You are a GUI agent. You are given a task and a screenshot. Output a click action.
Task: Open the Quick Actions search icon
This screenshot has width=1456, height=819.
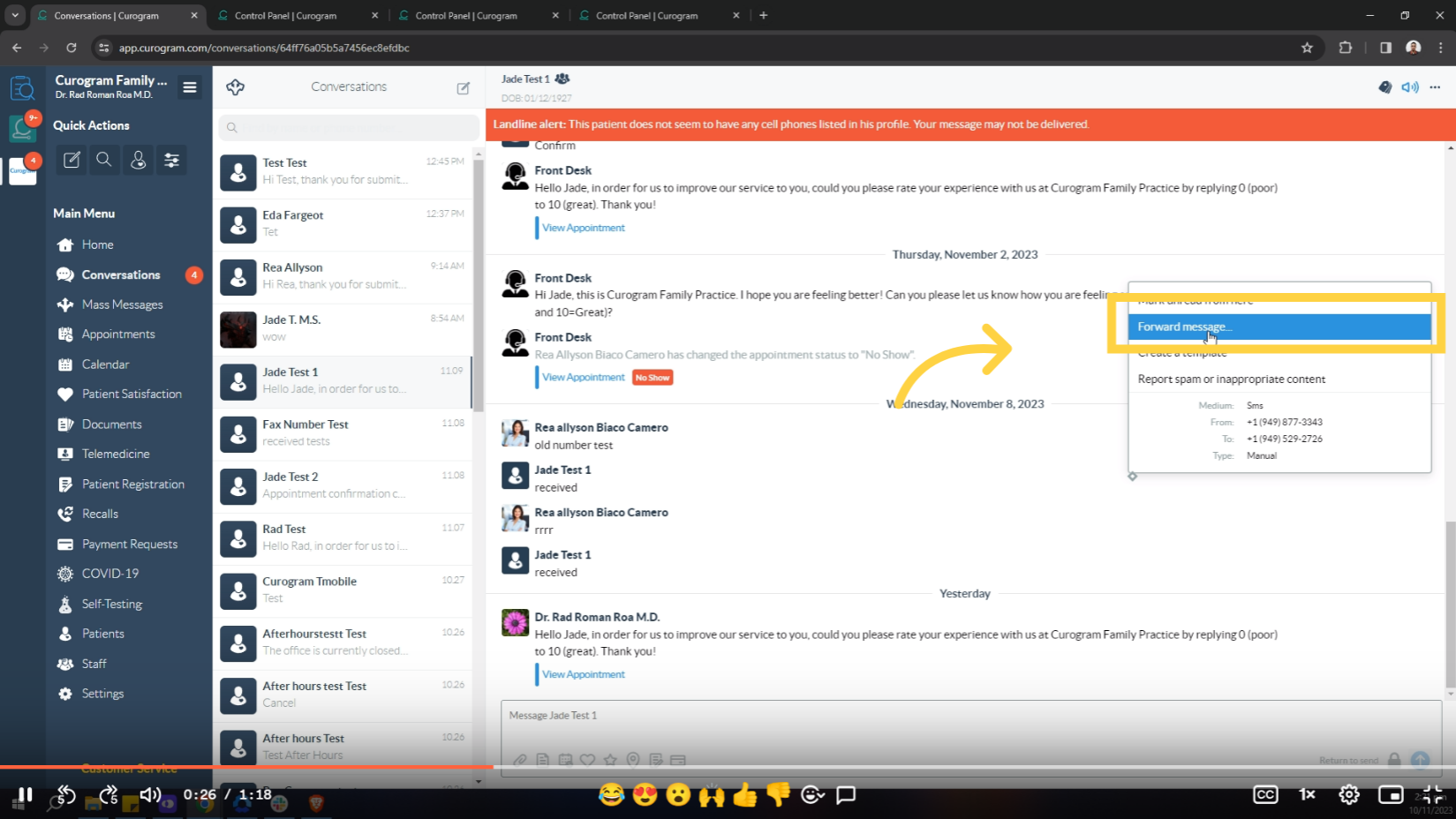coord(104,160)
